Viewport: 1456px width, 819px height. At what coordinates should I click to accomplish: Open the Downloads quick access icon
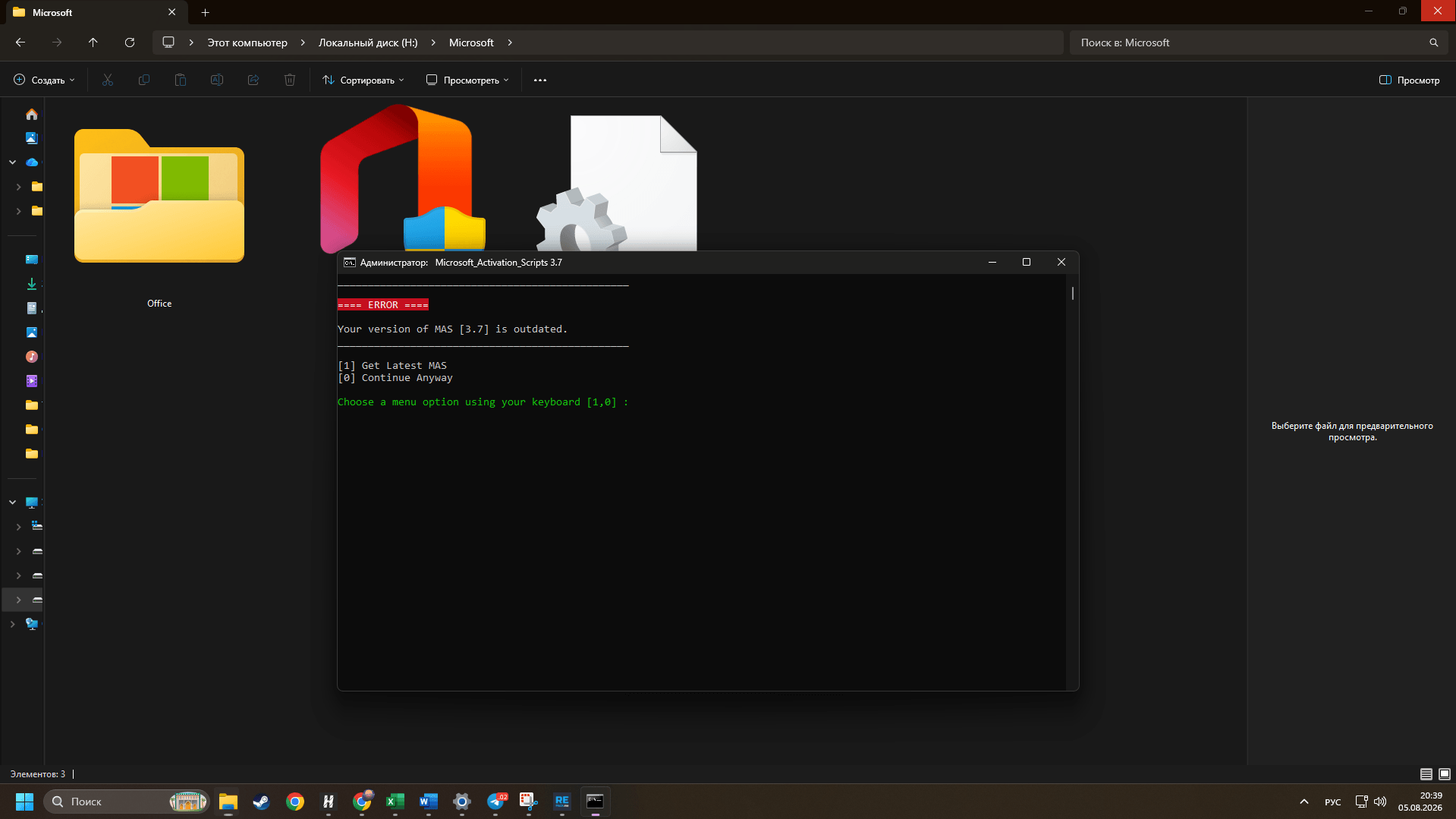[32, 284]
